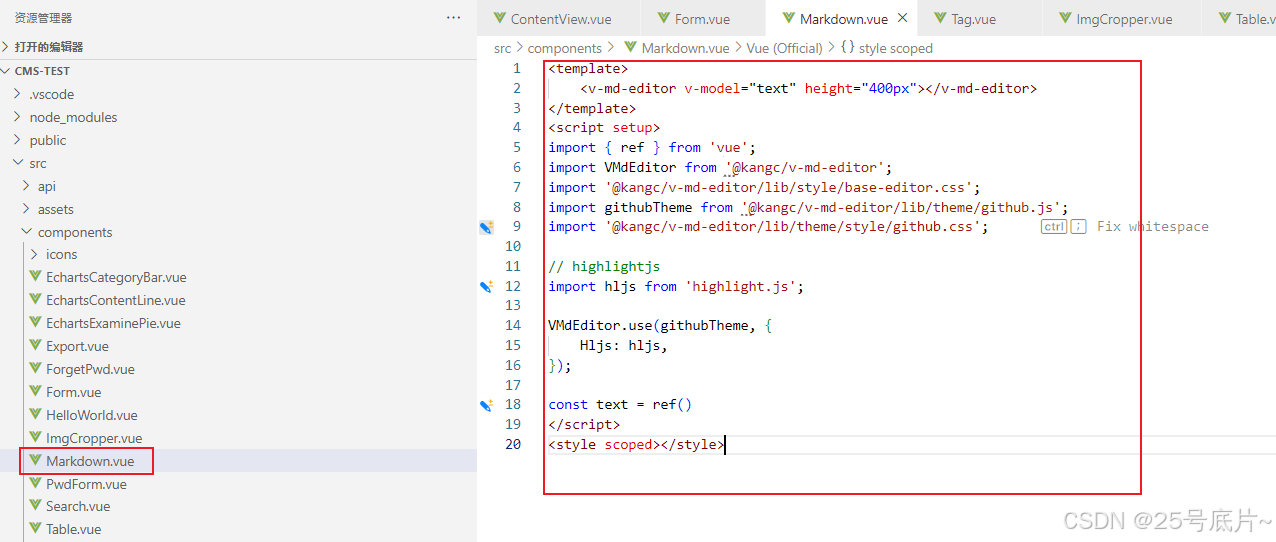Click the // highlightjs comment
Viewport: 1276px width, 542px height.
coord(604,266)
